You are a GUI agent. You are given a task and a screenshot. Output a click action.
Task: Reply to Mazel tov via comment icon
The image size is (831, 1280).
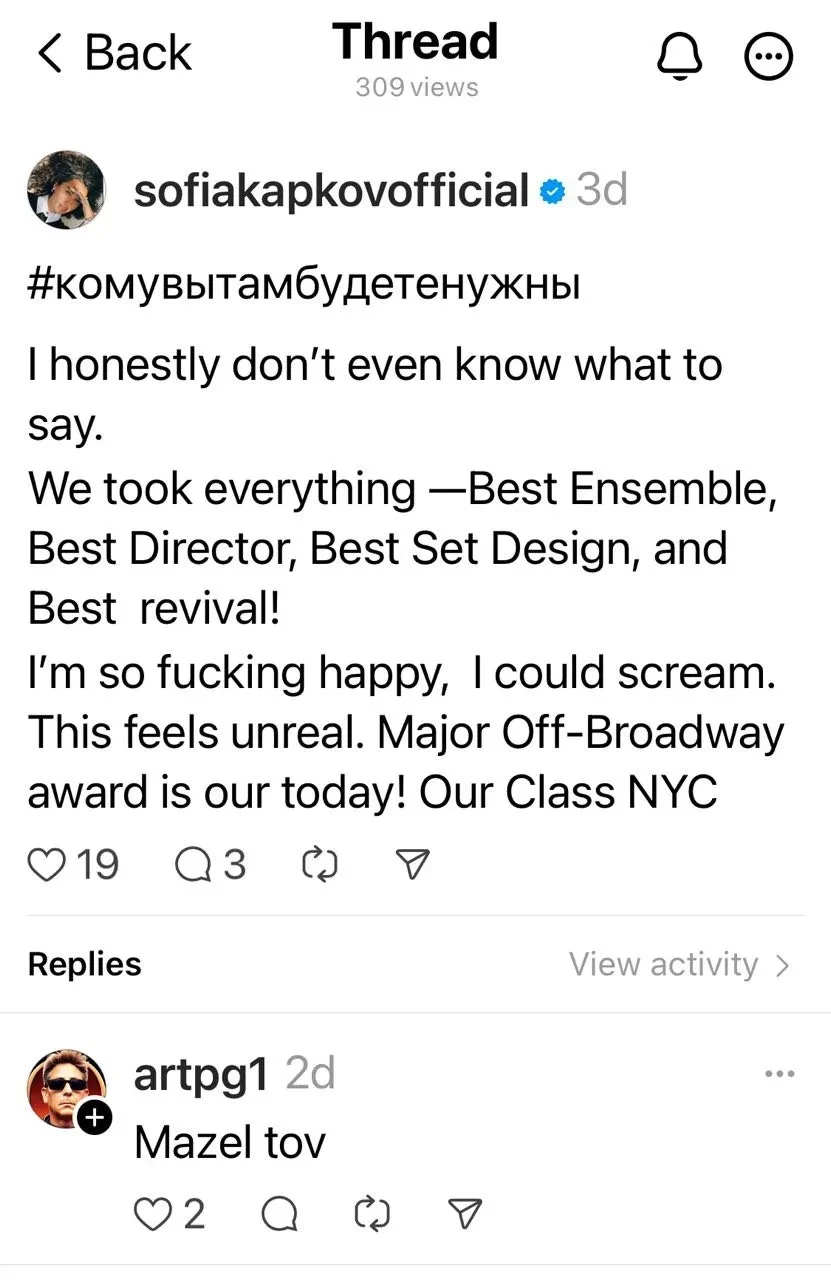[278, 1213]
